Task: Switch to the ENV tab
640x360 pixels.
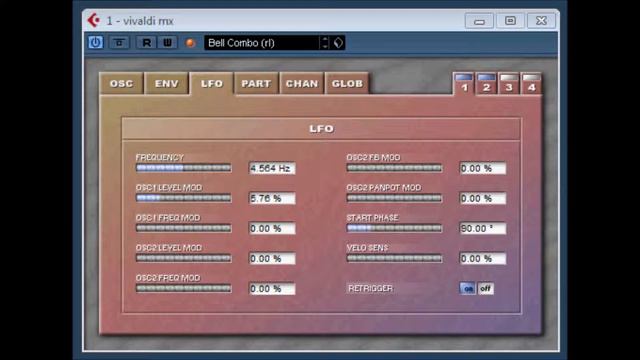Action: 167,84
